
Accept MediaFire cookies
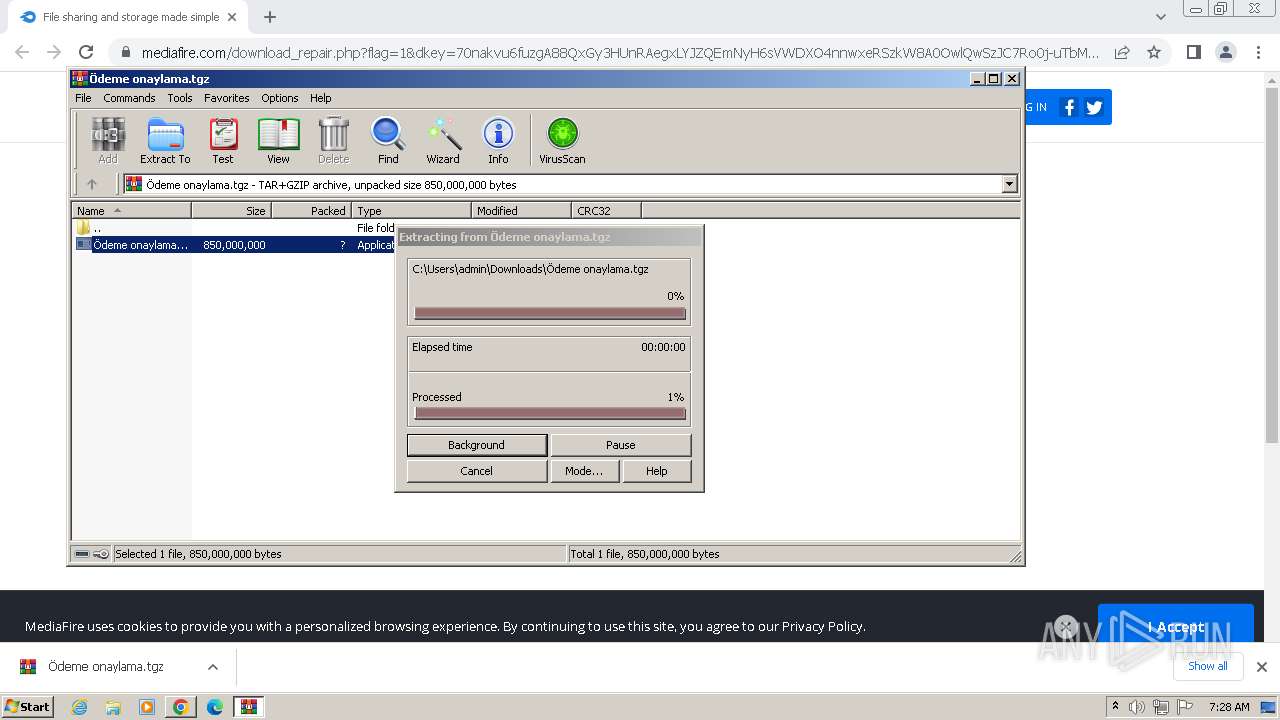[x=1176, y=627]
